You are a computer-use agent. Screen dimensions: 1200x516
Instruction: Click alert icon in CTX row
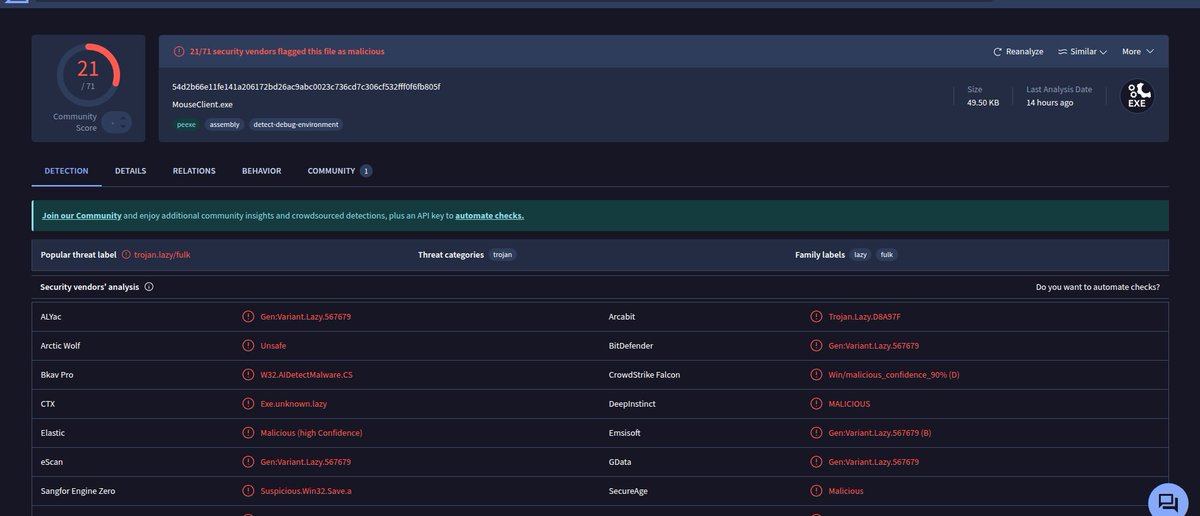click(248, 404)
